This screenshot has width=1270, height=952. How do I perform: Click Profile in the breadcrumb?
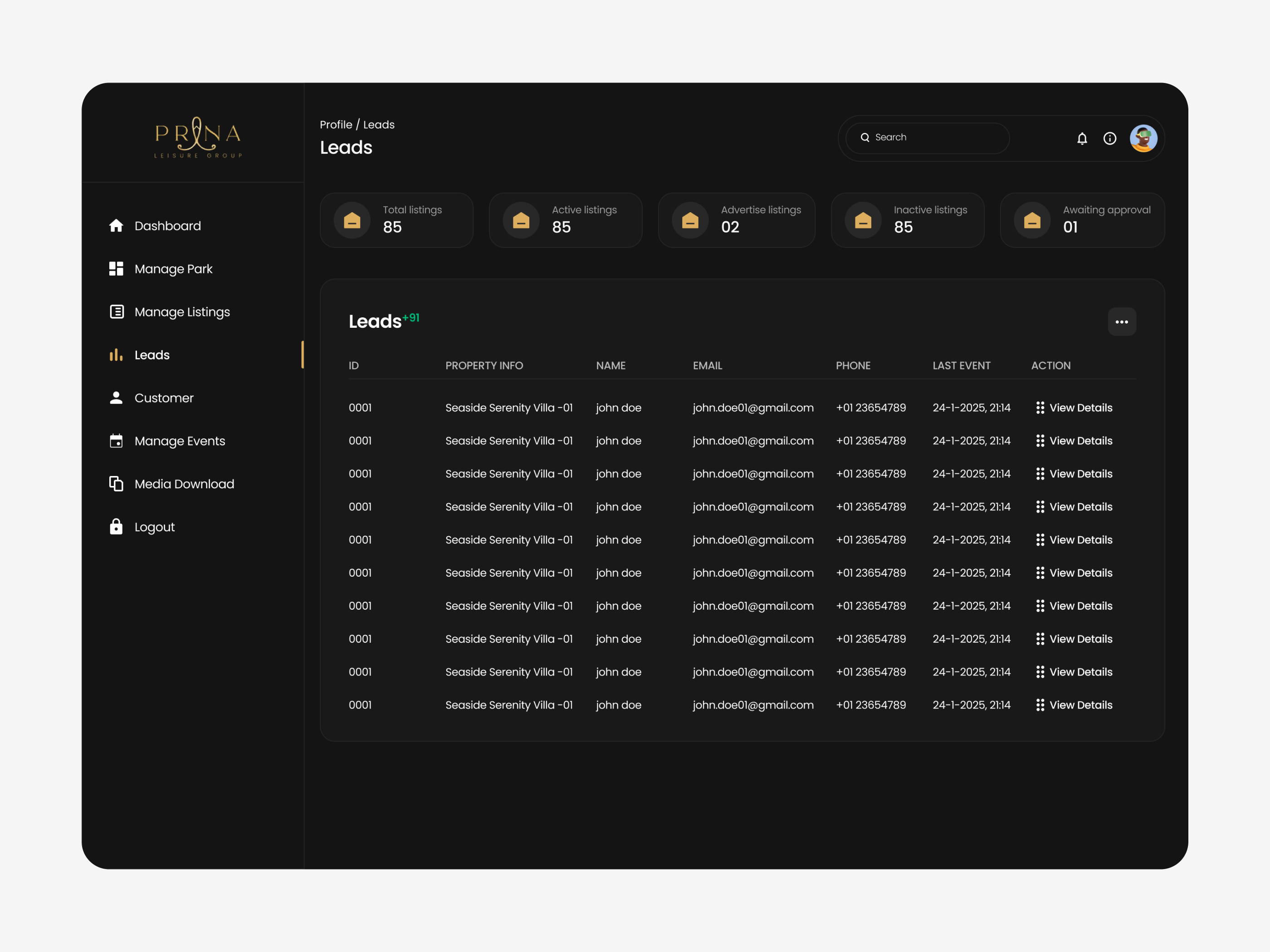[x=336, y=125]
